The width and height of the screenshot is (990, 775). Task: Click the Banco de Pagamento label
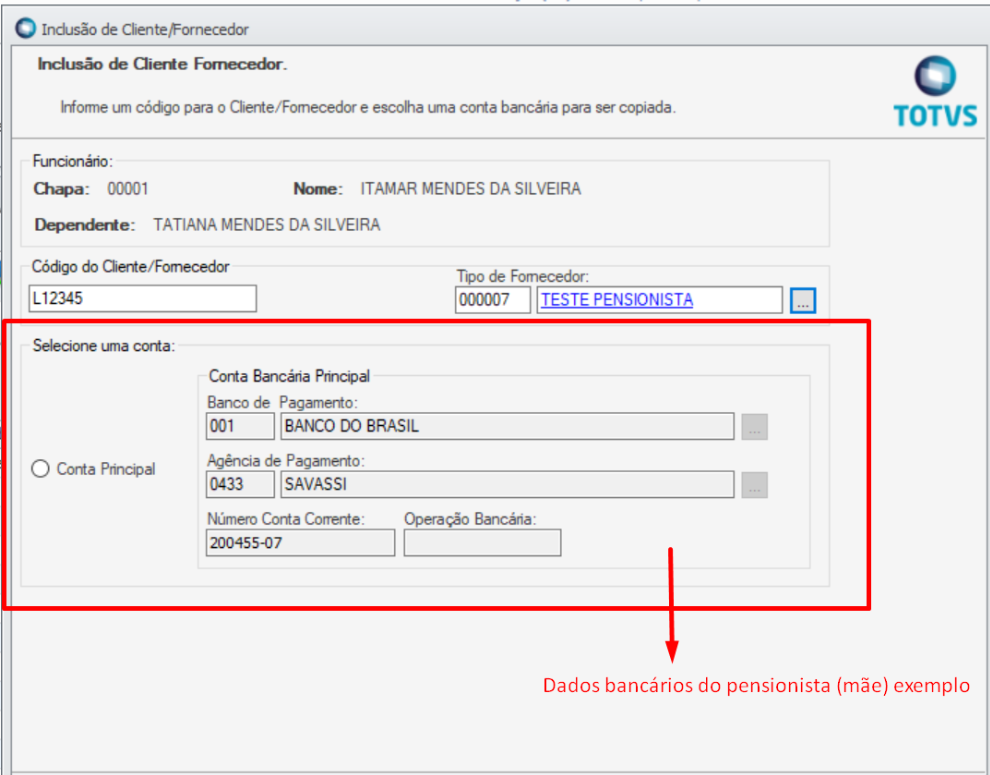click(282, 403)
